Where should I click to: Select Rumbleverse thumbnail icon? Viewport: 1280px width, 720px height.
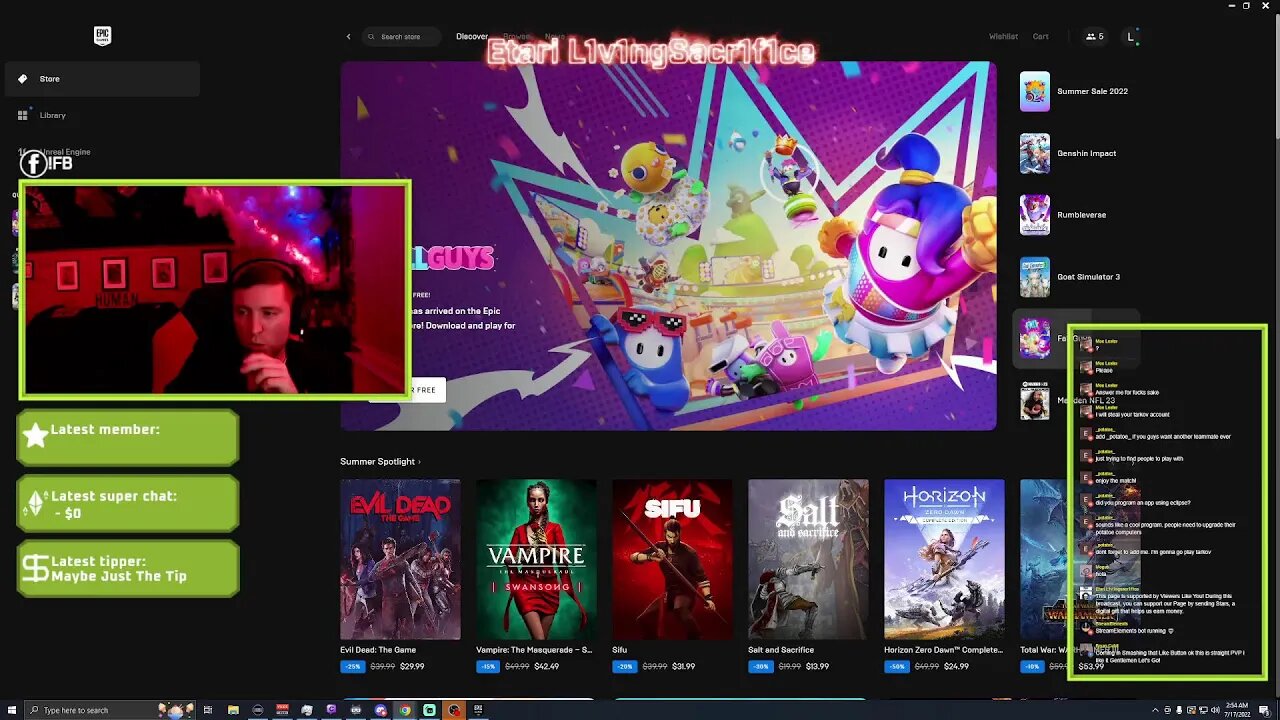point(1035,215)
